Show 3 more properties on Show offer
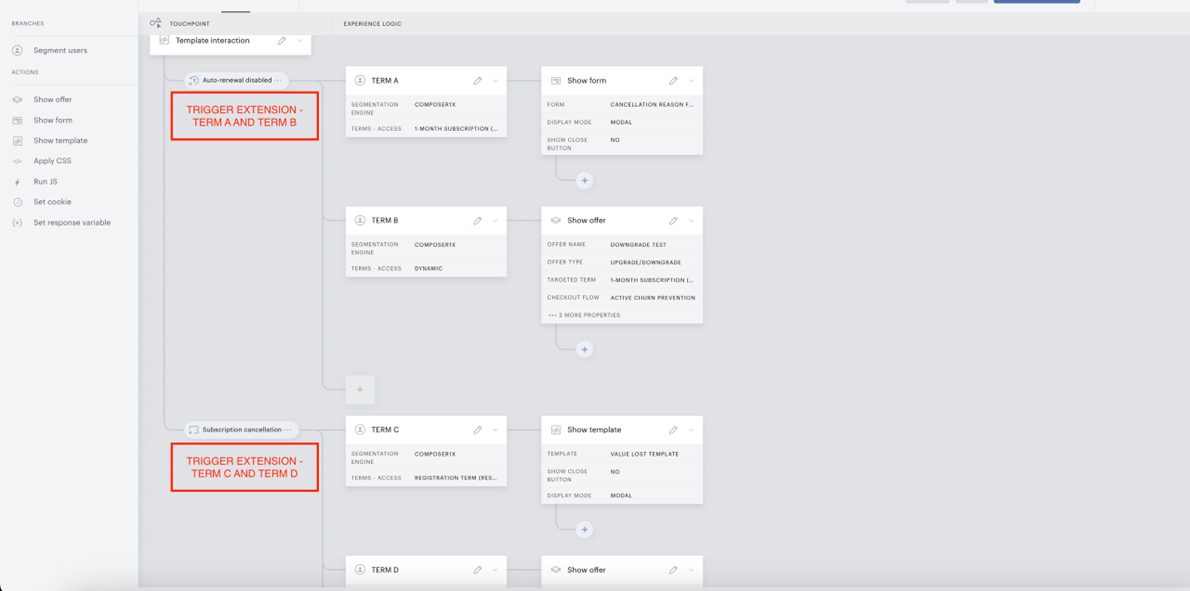Screen dimensions: 1190x591 point(584,314)
